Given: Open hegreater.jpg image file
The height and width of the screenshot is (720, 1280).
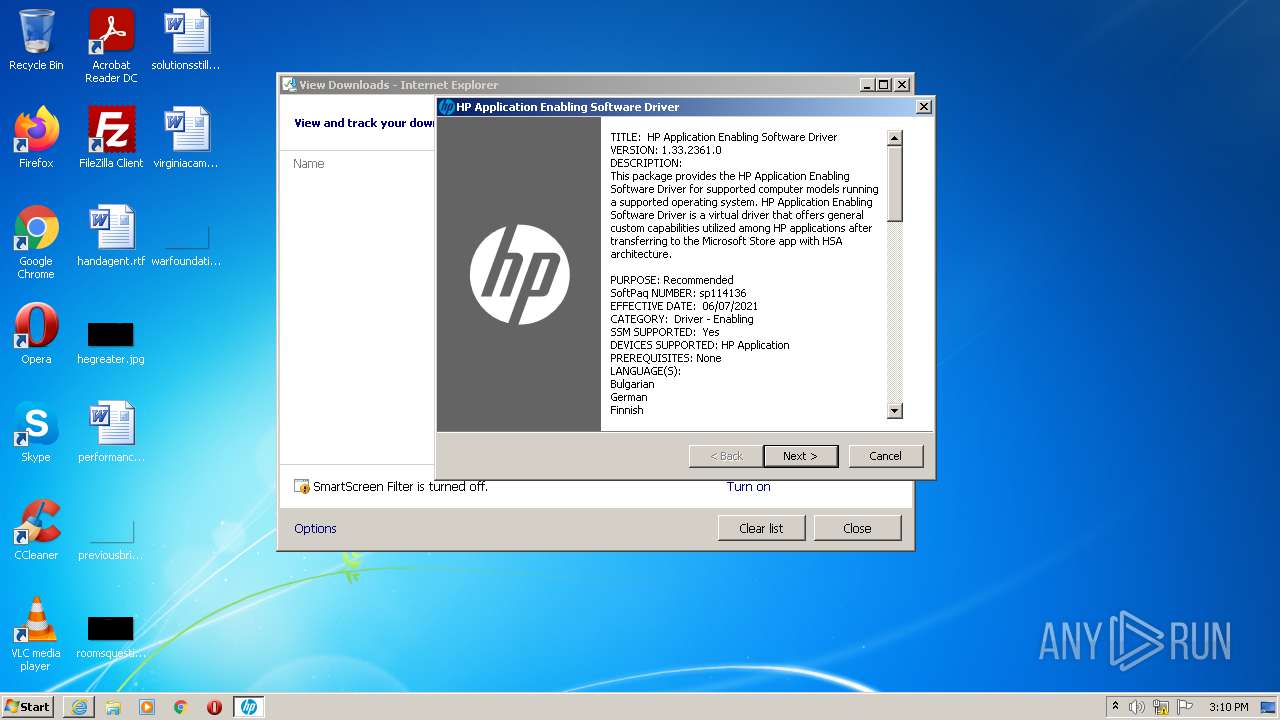Looking at the screenshot, I should [111, 340].
